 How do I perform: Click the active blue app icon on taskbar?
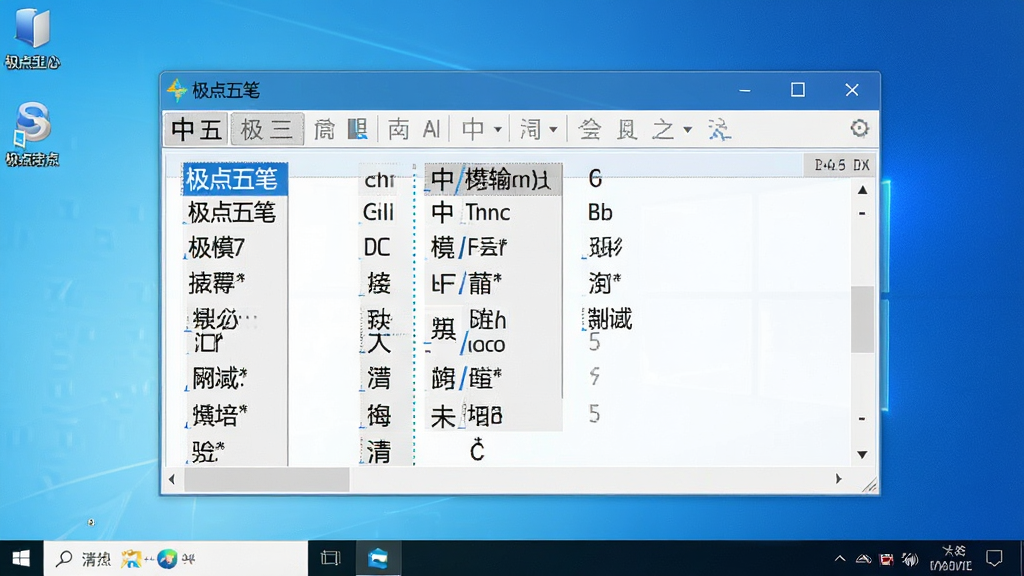point(378,558)
